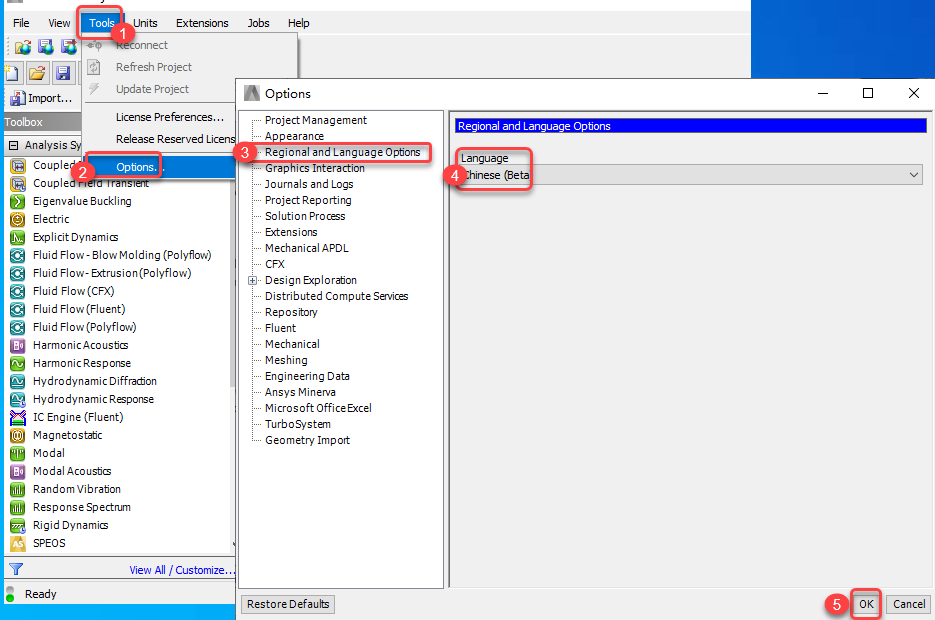Screen dimensions: 935x620
Task: Click the Restore Defaults button
Action: point(288,604)
